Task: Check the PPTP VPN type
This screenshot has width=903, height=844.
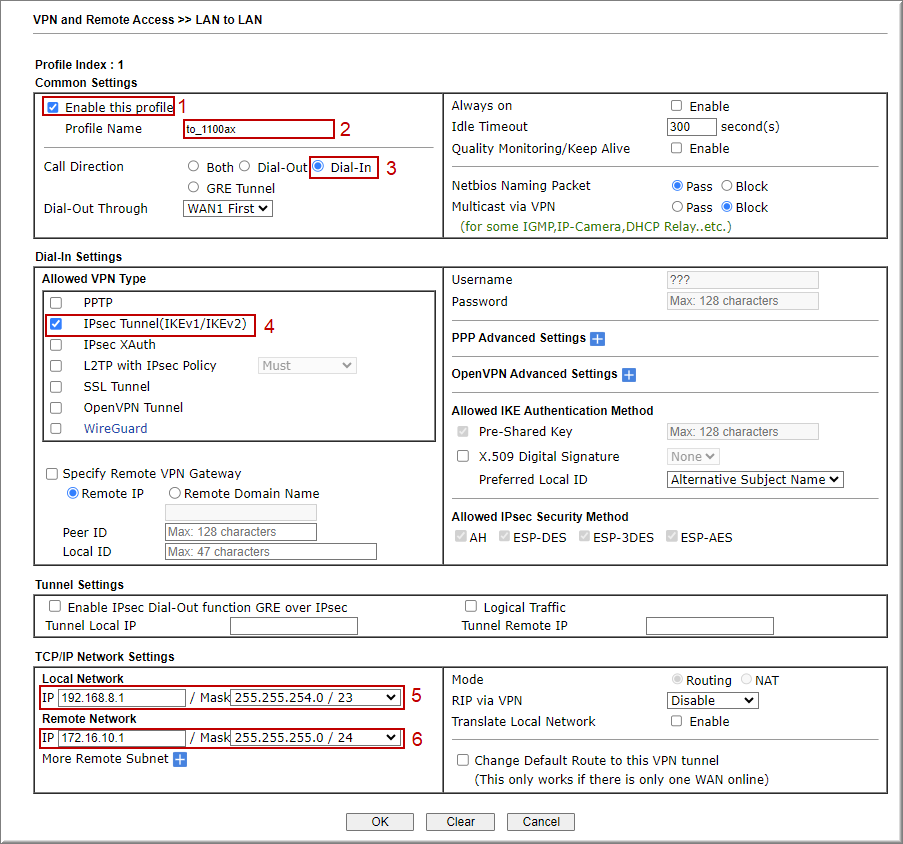Action: coord(56,302)
